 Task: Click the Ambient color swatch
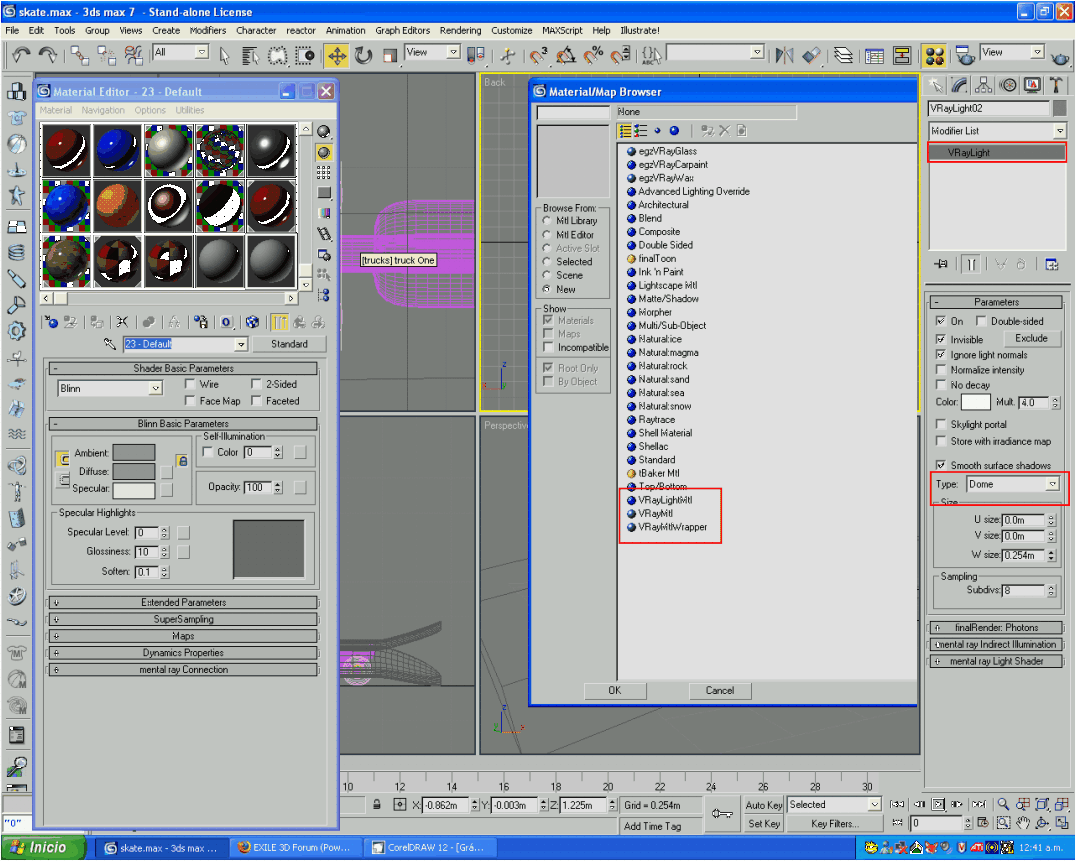(x=134, y=453)
